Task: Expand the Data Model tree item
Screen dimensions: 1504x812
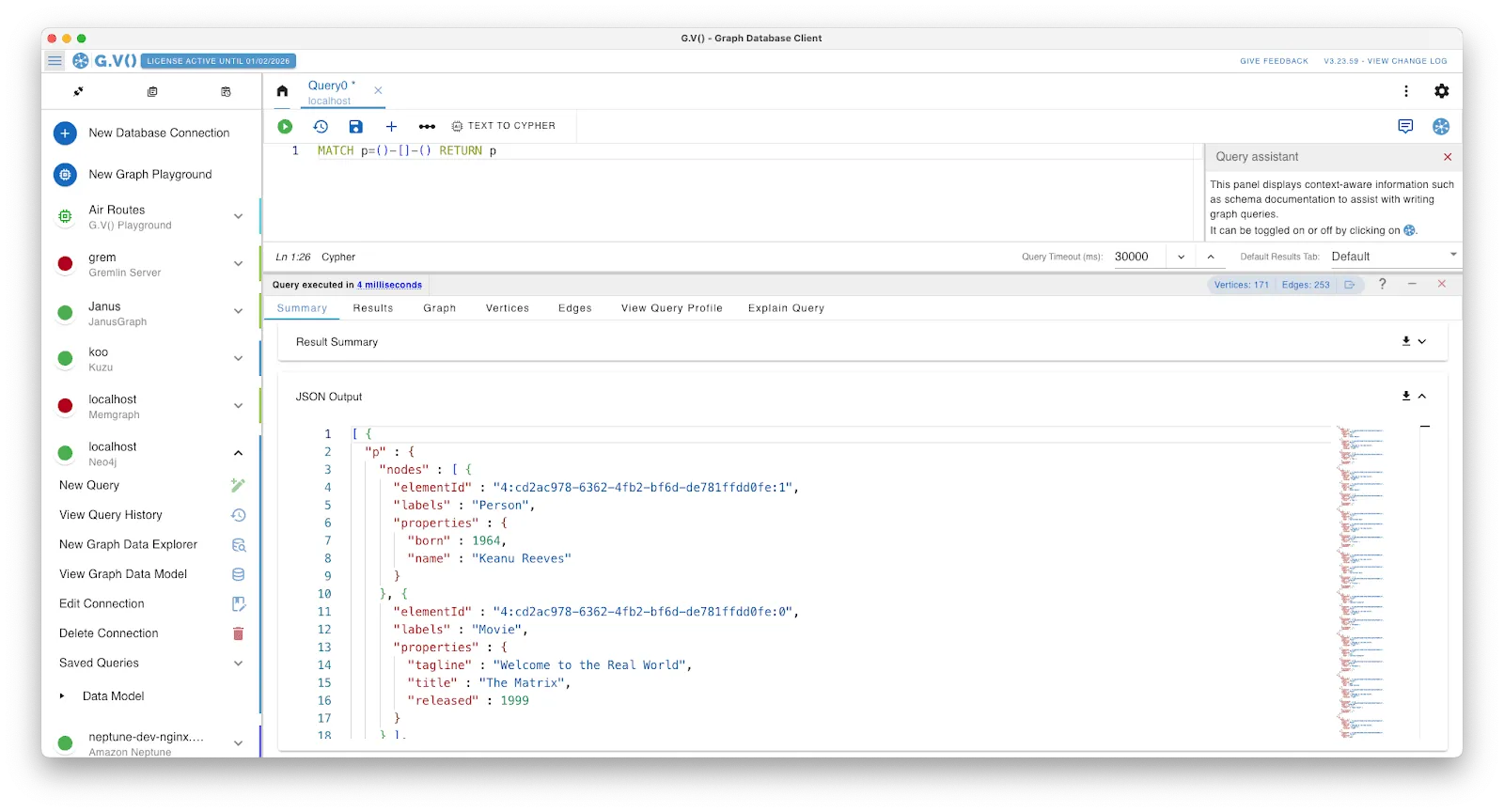Action: [x=62, y=696]
